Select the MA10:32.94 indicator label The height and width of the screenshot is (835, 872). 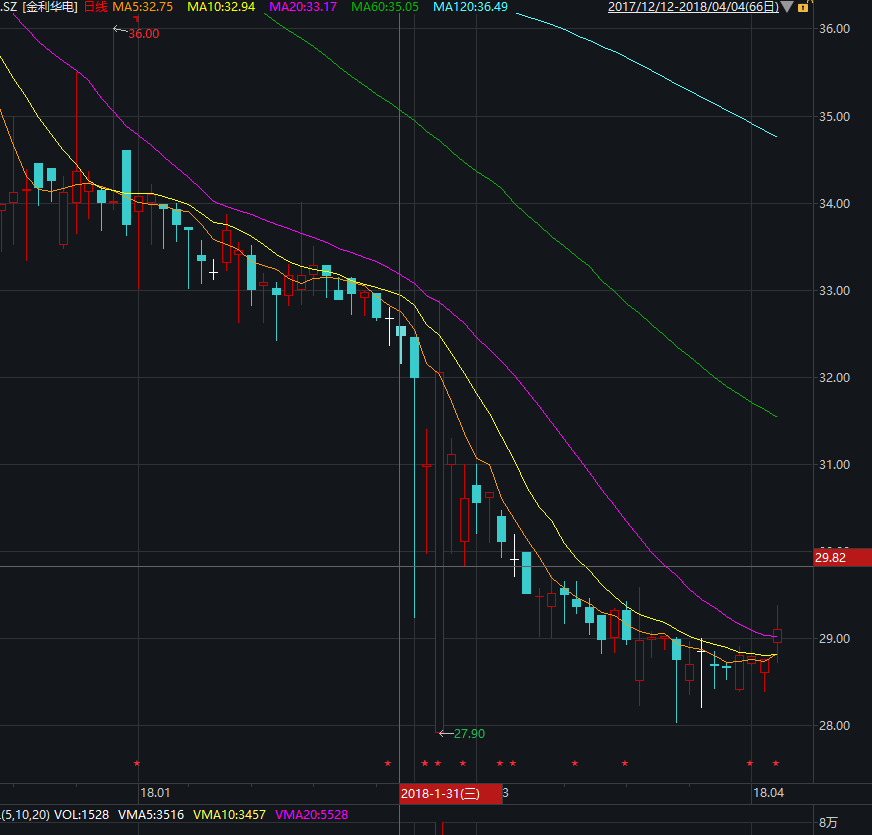point(221,7)
